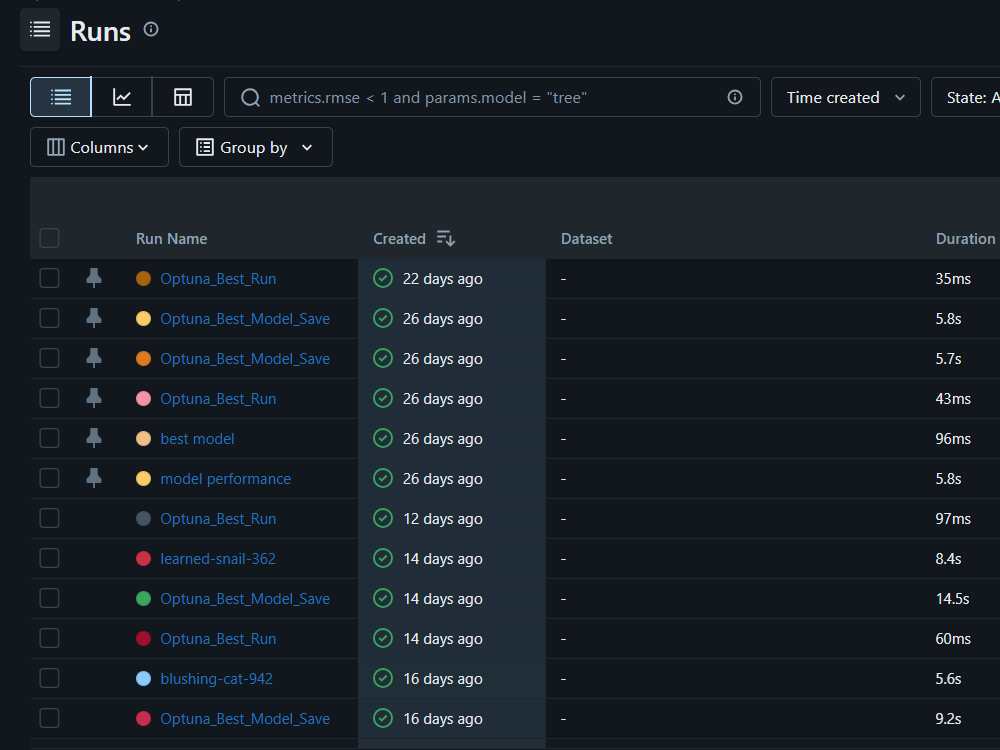Unpin the model performance run

tap(94, 478)
